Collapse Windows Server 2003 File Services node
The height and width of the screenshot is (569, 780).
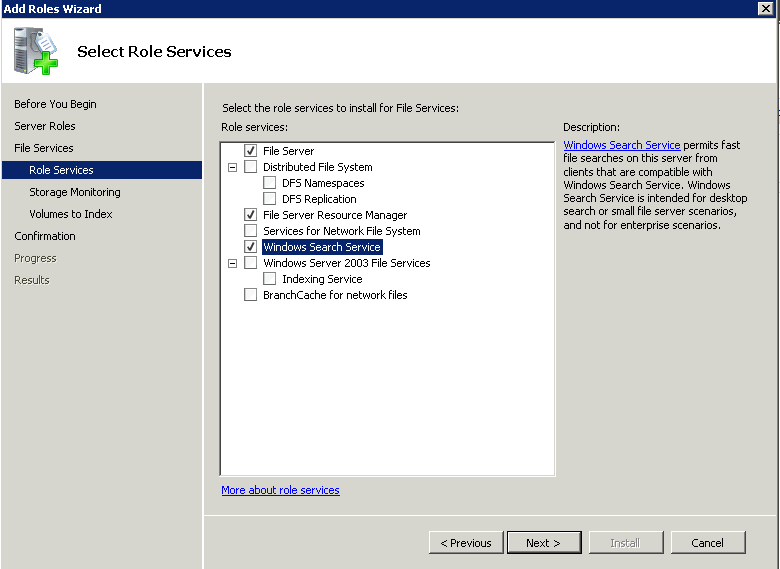click(x=232, y=263)
